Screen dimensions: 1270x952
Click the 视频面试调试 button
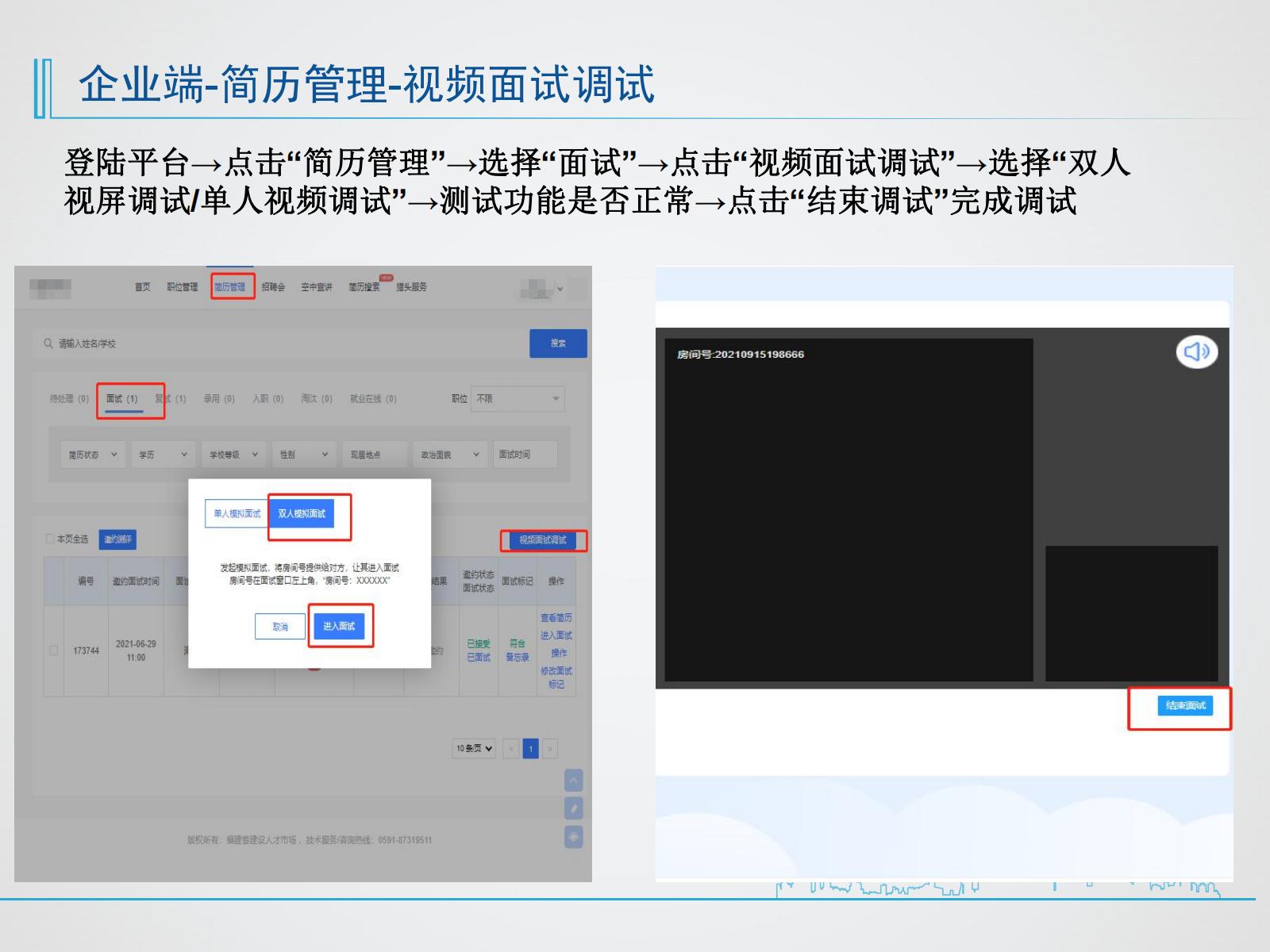(543, 540)
